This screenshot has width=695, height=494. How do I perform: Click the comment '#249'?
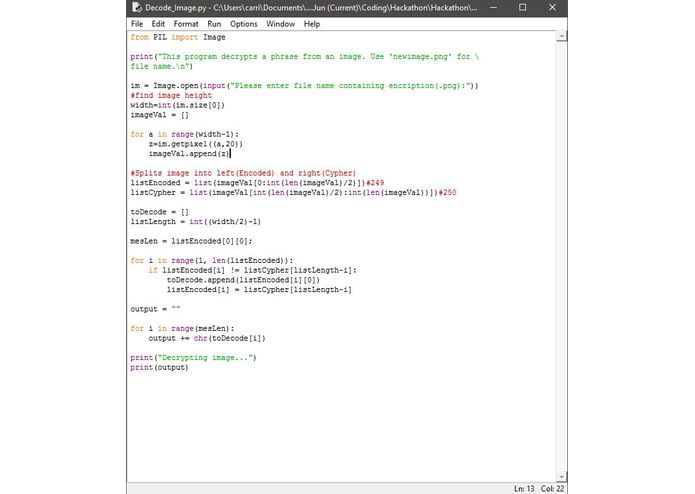point(375,183)
